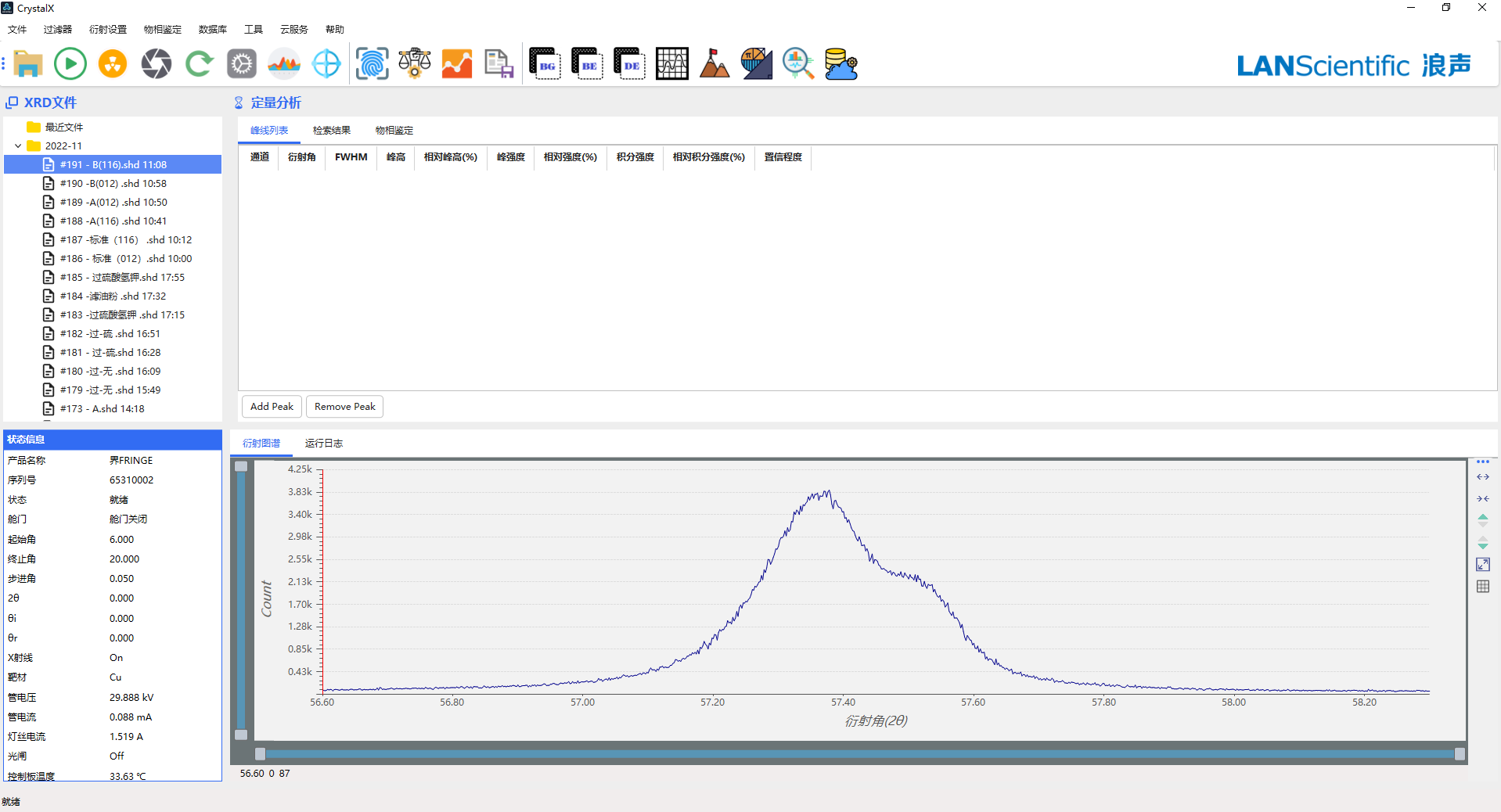Click the blue crosshair target icon
Image resolution: width=1501 pixels, height=812 pixels.
click(326, 63)
